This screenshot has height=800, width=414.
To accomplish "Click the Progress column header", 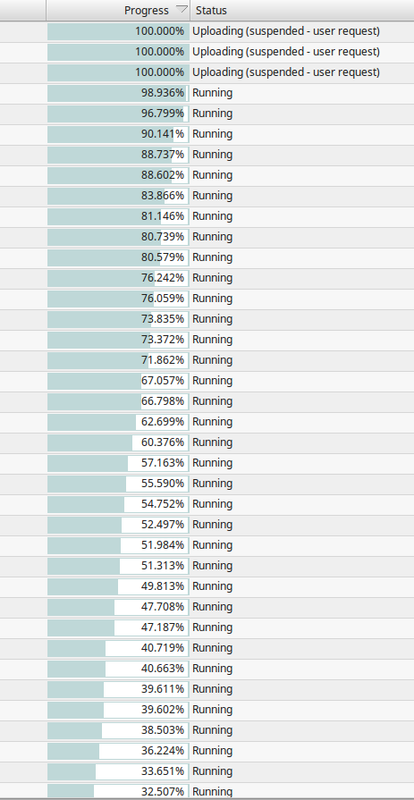I will [118, 10].
